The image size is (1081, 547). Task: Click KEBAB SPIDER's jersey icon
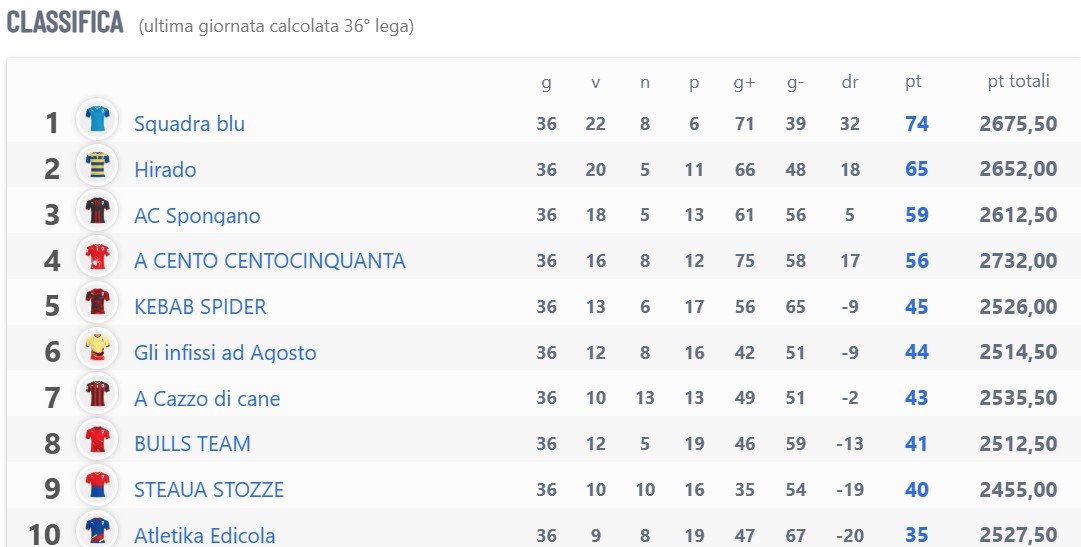[97, 302]
